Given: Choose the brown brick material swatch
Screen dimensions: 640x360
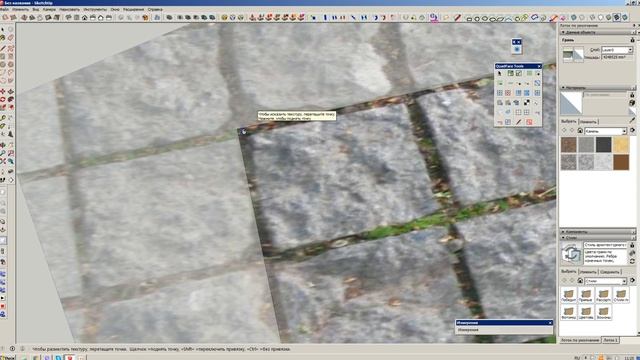Looking at the screenshot, I should click(569, 145).
